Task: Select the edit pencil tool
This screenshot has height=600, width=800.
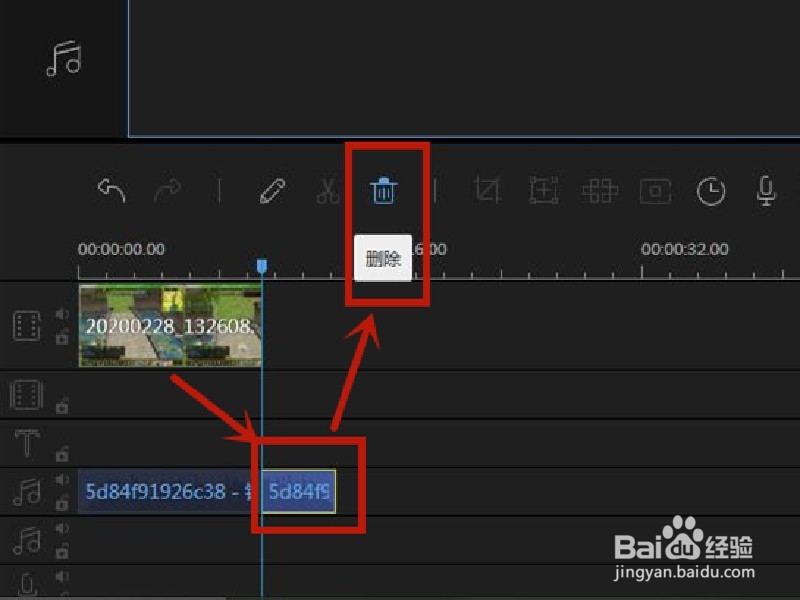Action: coord(272,191)
